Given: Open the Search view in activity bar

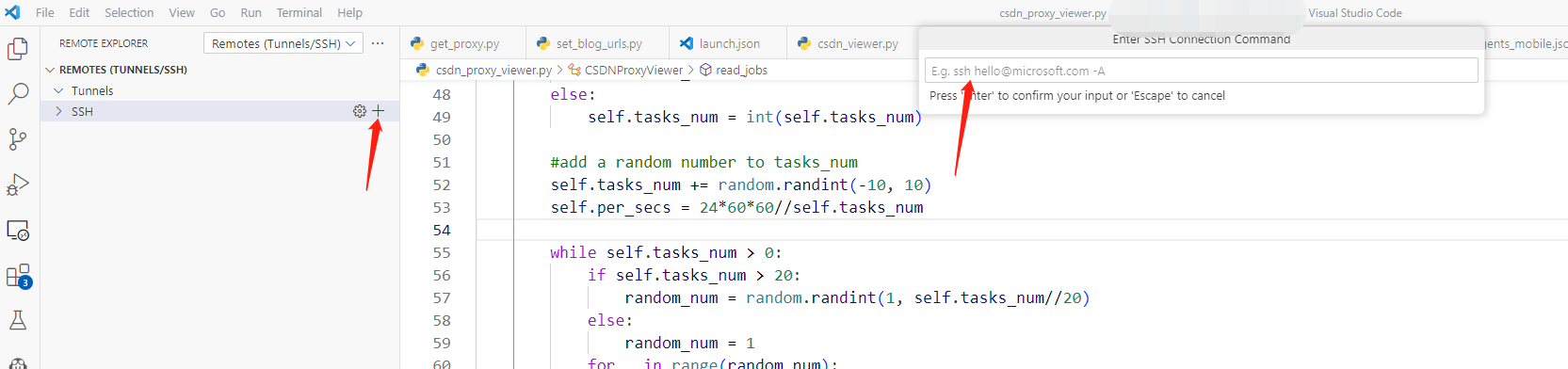Looking at the screenshot, I should (x=18, y=94).
